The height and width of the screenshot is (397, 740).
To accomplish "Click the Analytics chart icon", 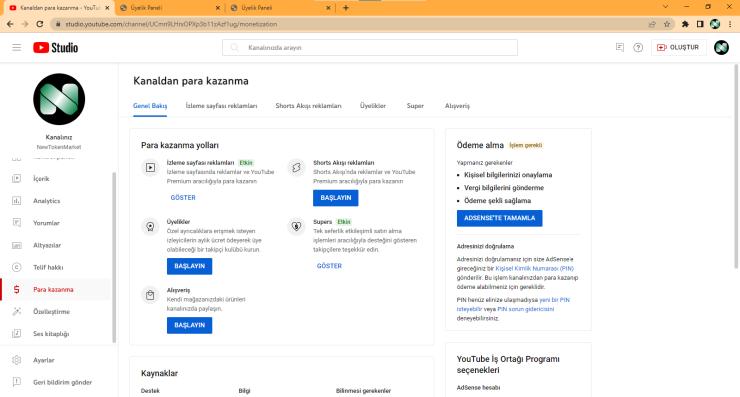I will tap(17, 201).
